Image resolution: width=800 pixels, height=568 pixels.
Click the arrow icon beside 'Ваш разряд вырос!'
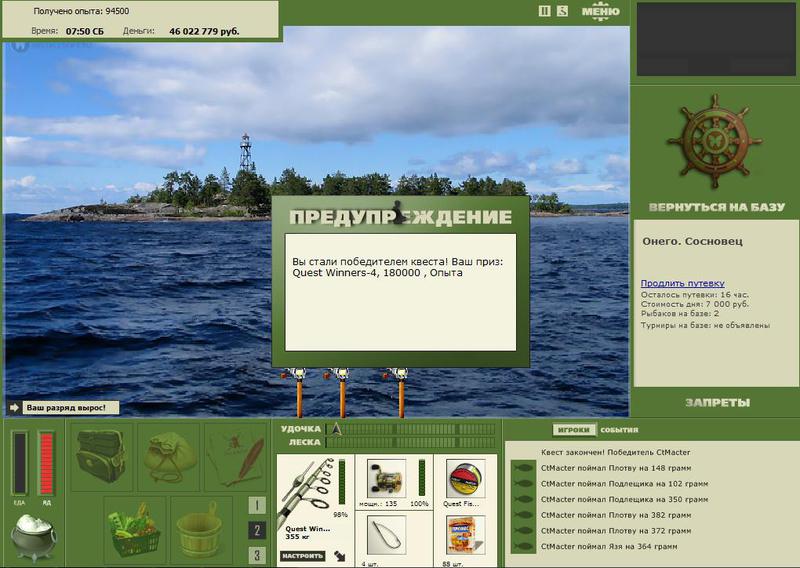[x=14, y=407]
